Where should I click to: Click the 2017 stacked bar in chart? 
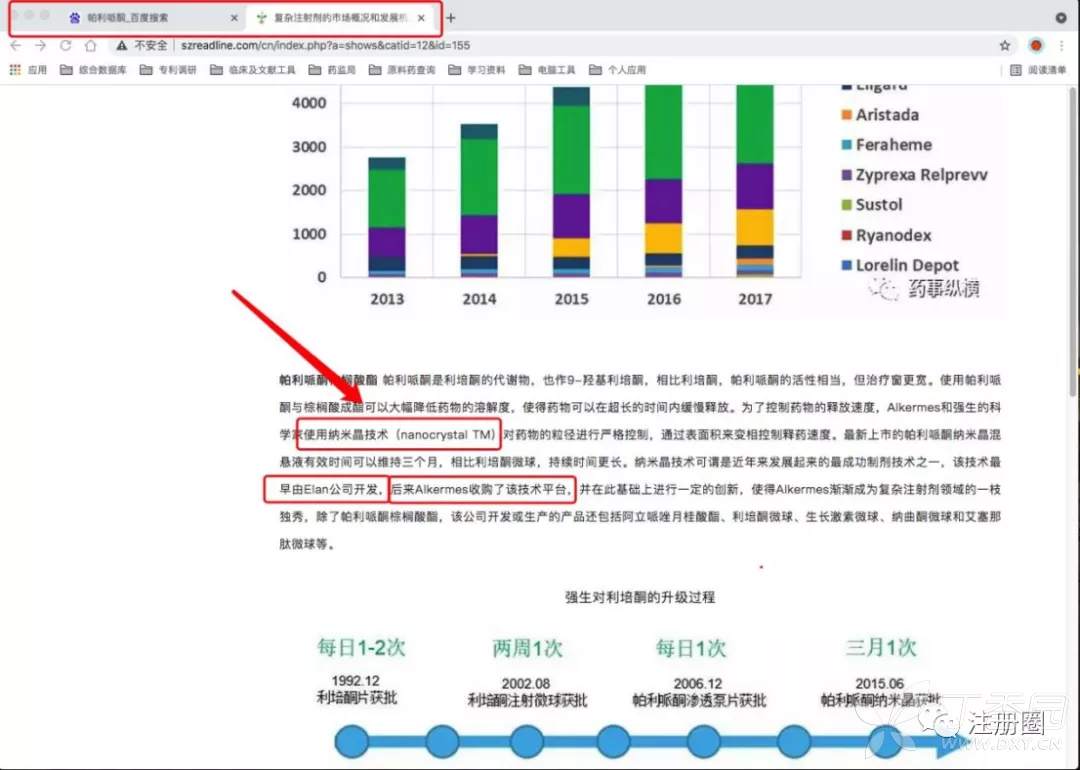click(755, 180)
